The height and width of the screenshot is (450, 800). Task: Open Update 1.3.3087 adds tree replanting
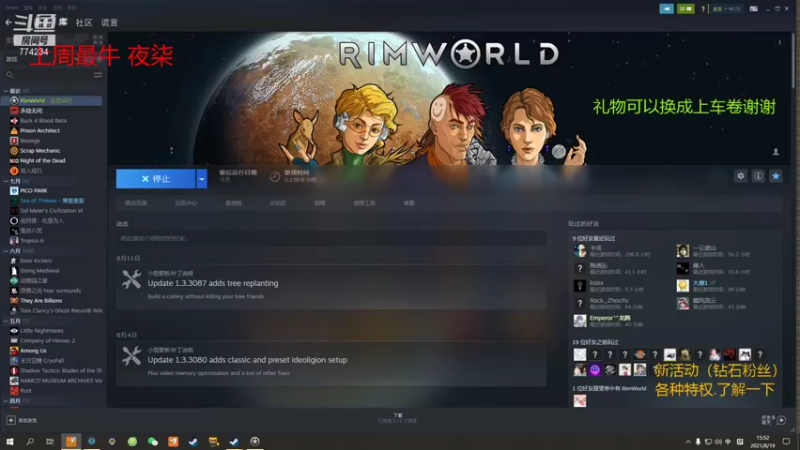(213, 283)
